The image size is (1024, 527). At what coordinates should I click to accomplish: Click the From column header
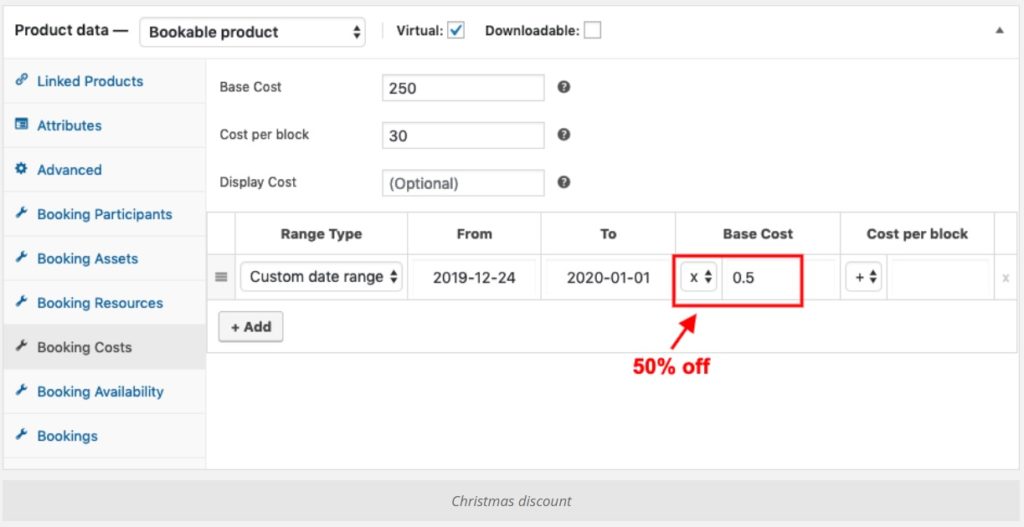tap(474, 234)
